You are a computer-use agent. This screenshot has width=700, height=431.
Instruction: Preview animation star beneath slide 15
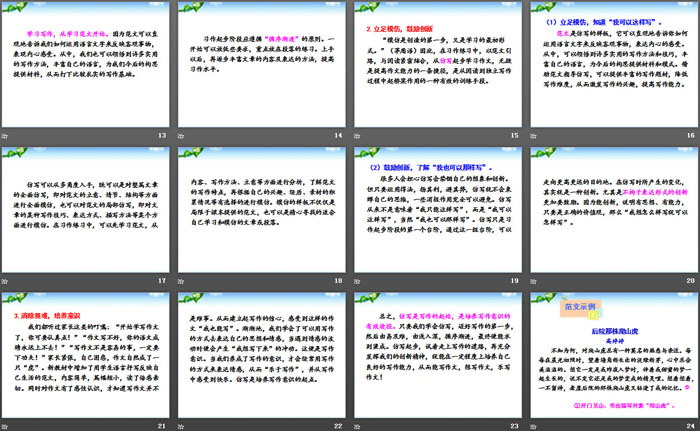pyautogui.click(x=359, y=135)
